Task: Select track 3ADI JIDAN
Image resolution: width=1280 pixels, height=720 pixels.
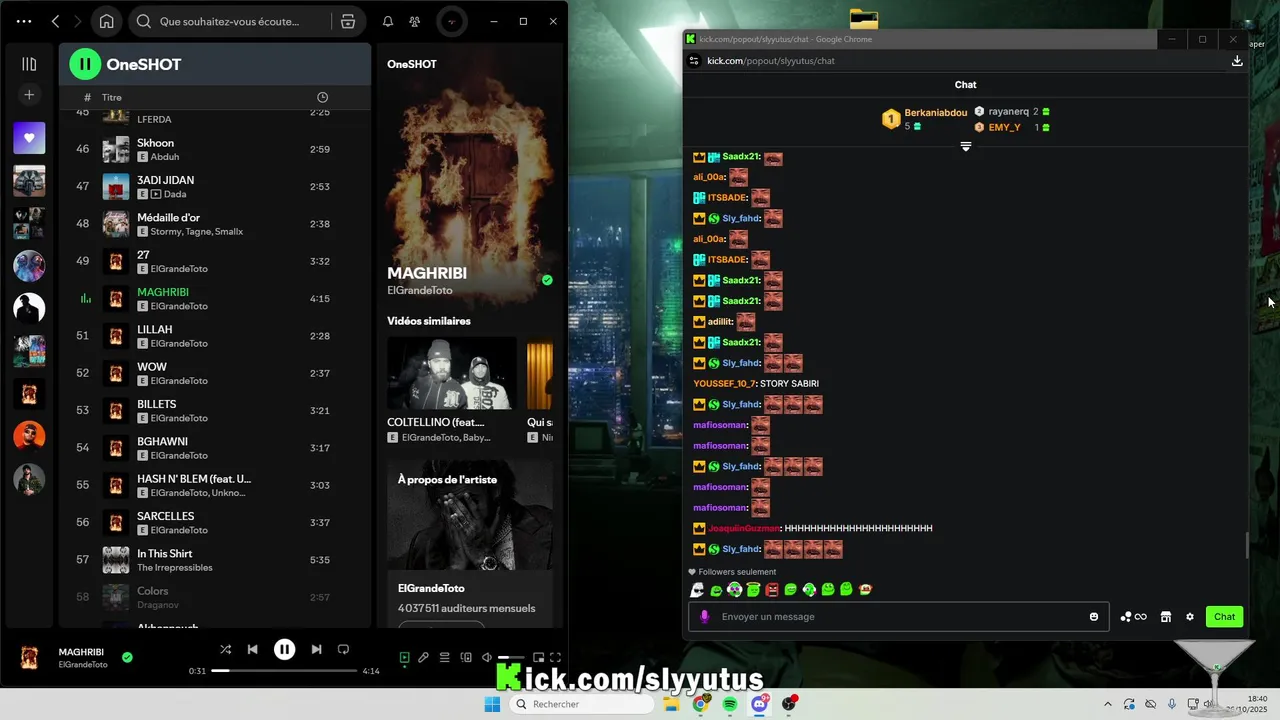Action: click(215, 186)
